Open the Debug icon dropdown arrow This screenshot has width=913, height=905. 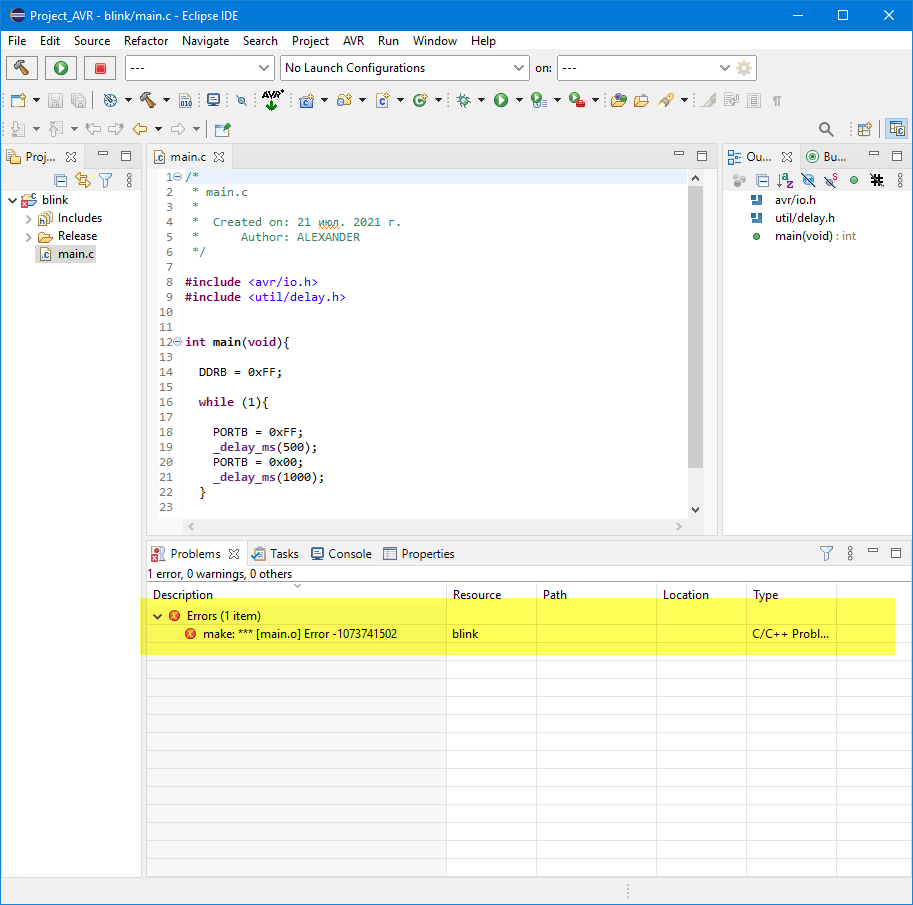(481, 100)
